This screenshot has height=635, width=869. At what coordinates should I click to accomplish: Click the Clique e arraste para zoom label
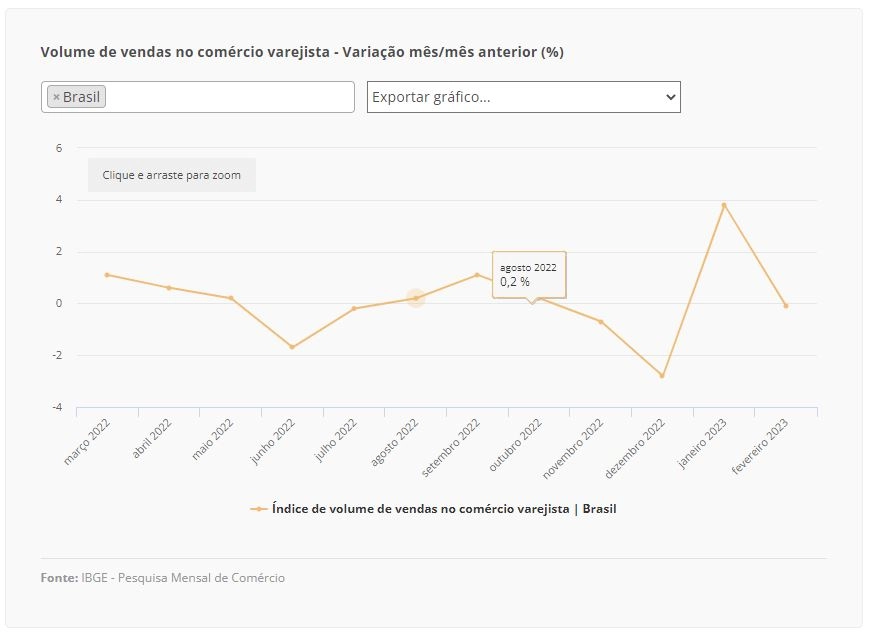point(172,175)
